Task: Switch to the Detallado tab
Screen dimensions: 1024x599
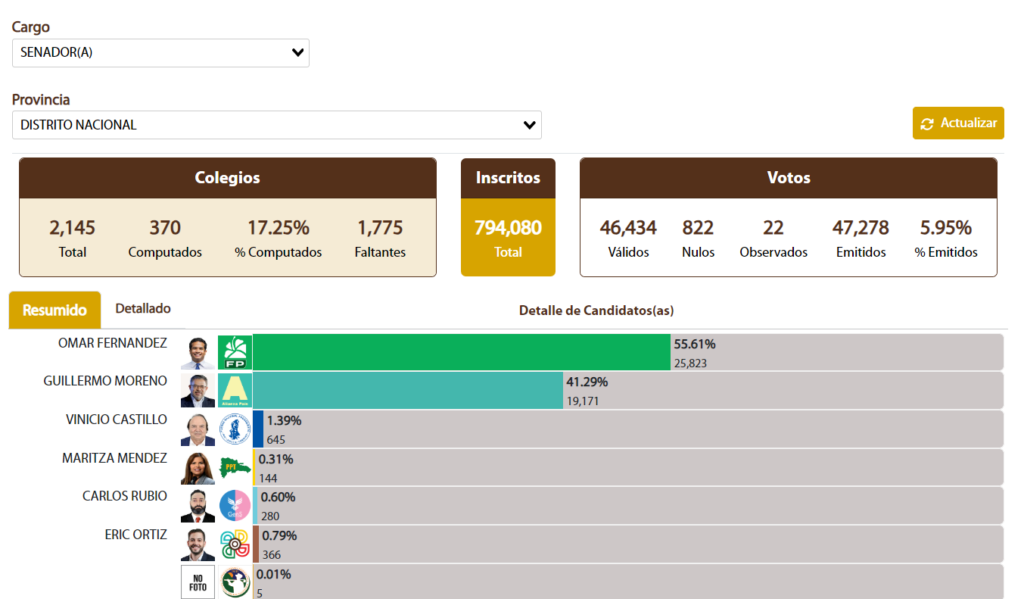Action: tap(143, 309)
